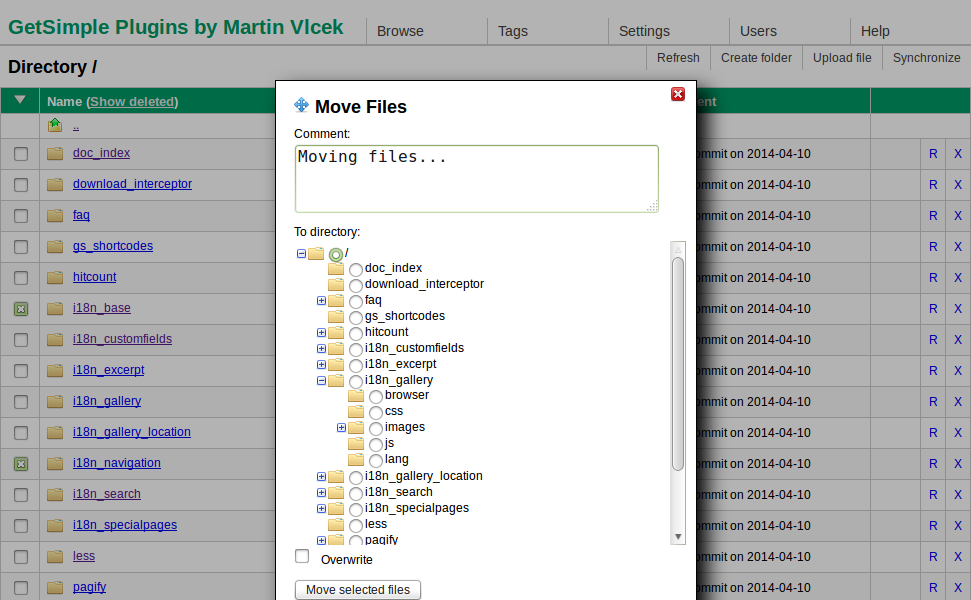Select the gs_shortcodes destination radio button
971x600 pixels.
(x=356, y=317)
